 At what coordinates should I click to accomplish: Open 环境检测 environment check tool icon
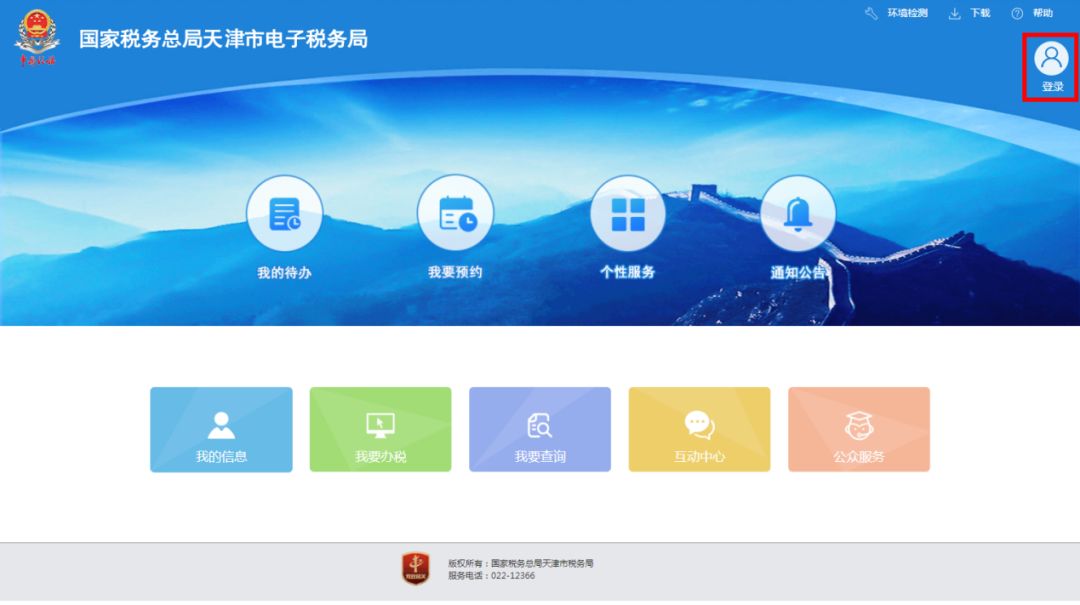point(871,13)
